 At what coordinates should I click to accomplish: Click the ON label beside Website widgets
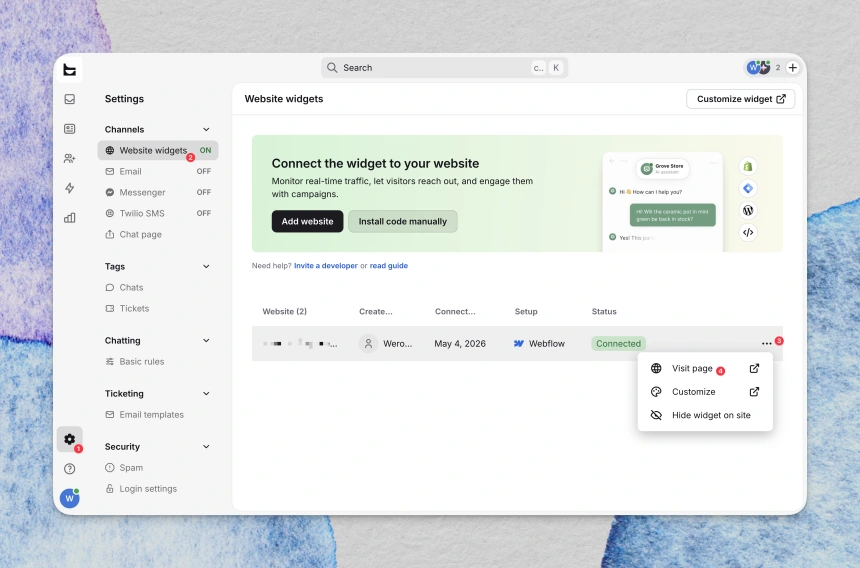205,150
